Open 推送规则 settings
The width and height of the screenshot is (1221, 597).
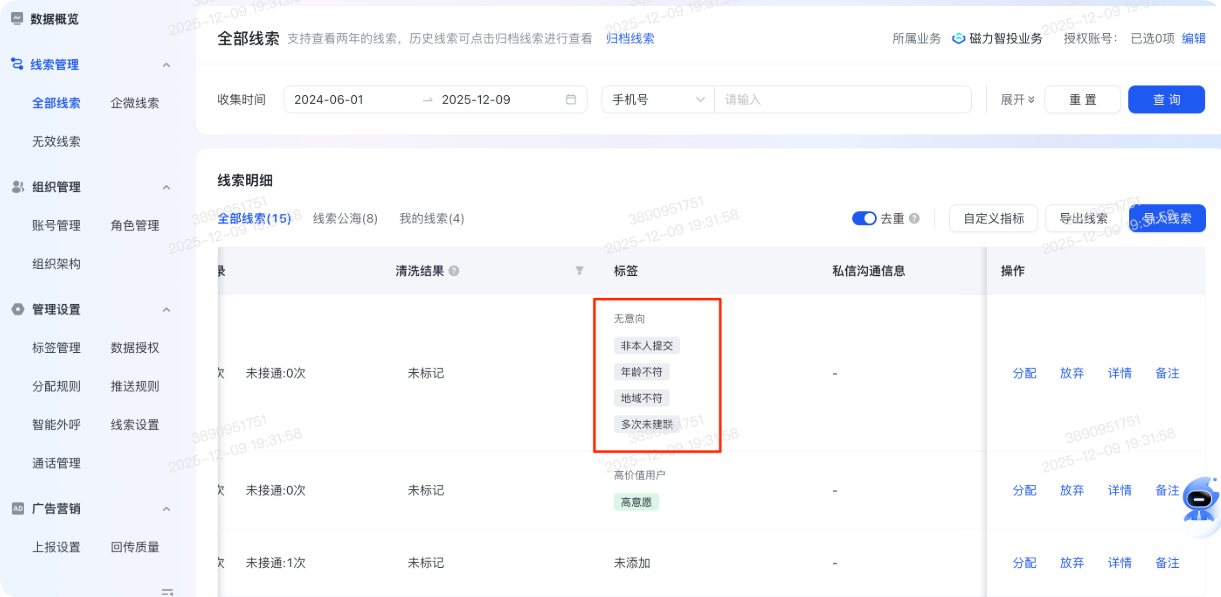(135, 386)
